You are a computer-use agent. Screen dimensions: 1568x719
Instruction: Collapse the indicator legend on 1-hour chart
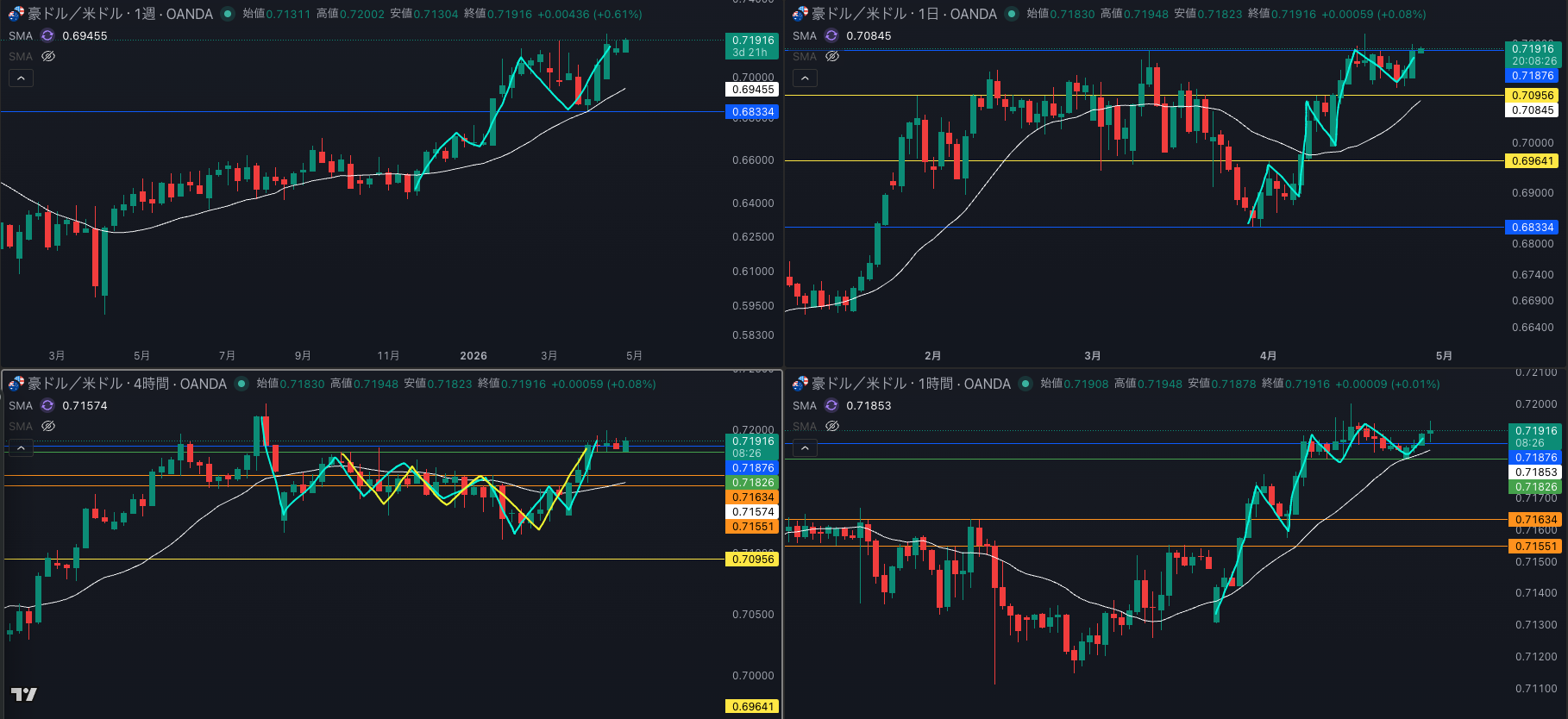point(805,448)
